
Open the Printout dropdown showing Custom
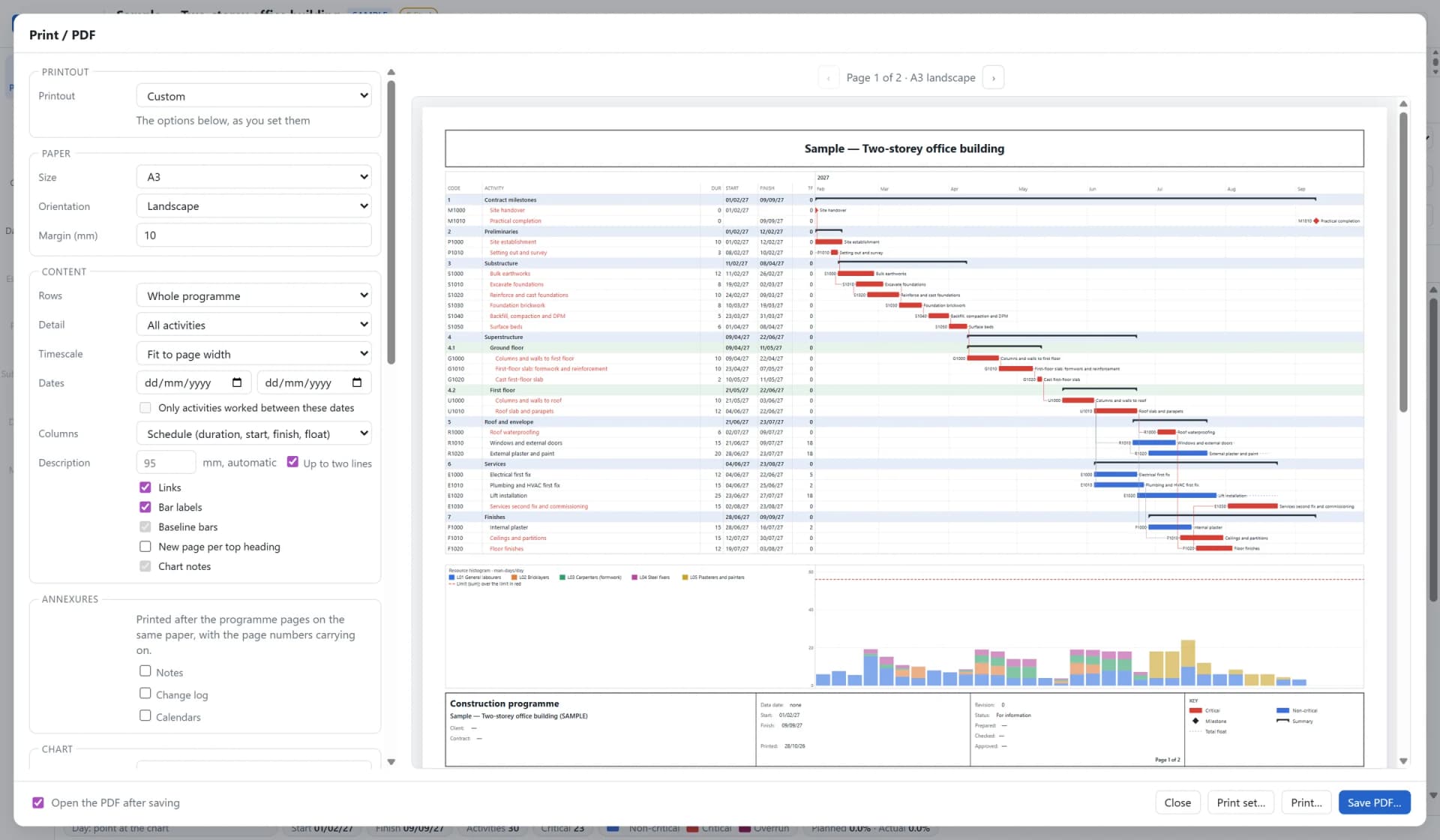coord(253,96)
